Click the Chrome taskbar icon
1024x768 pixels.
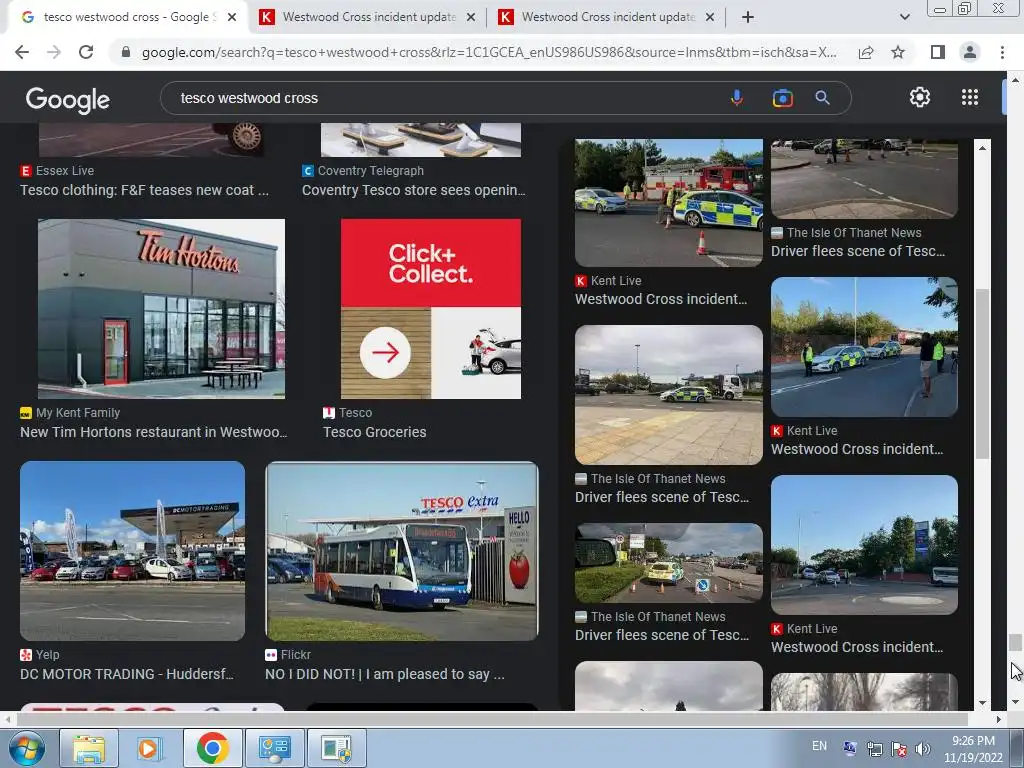pyautogui.click(x=212, y=748)
